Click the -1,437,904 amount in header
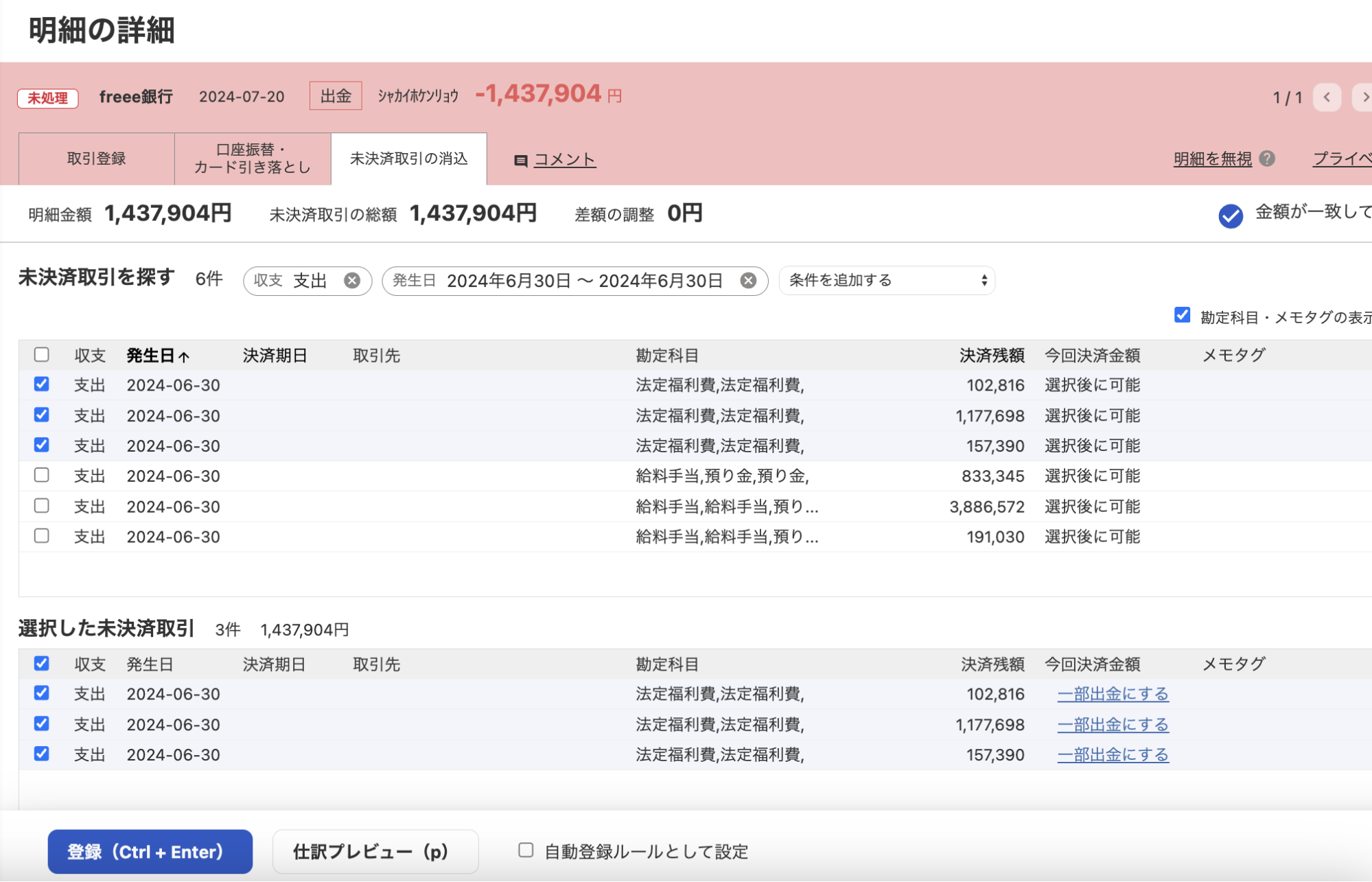Screen dimensions: 1372x882 pos(538,94)
